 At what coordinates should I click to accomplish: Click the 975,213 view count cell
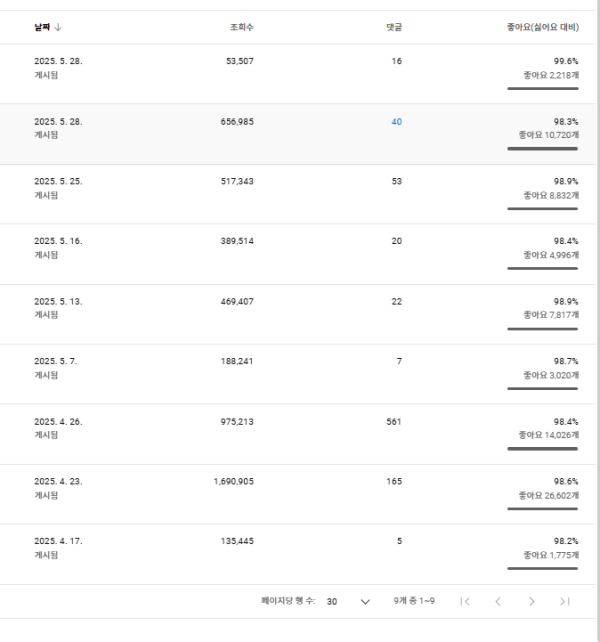[233, 422]
